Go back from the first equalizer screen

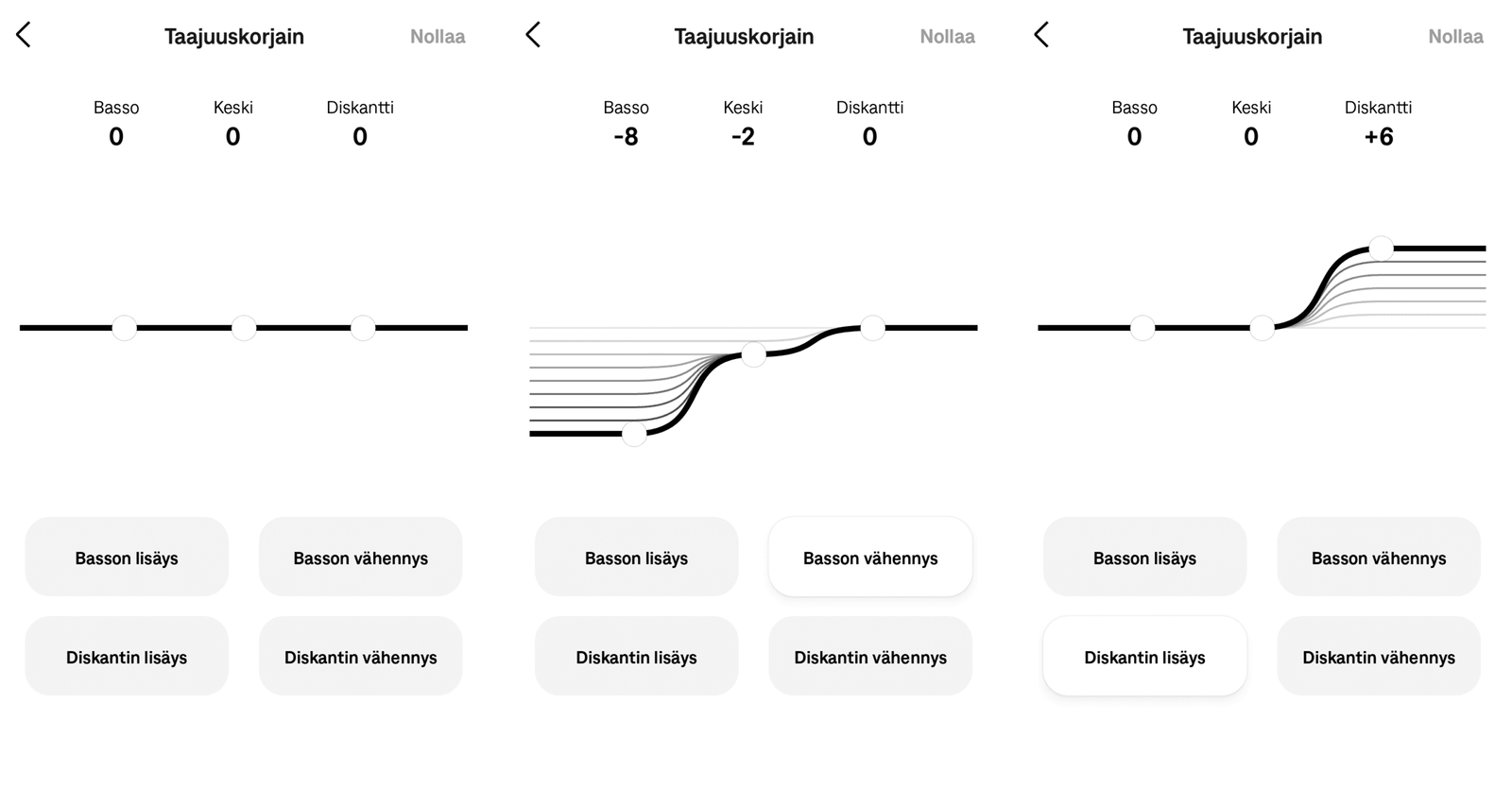pos(24,36)
